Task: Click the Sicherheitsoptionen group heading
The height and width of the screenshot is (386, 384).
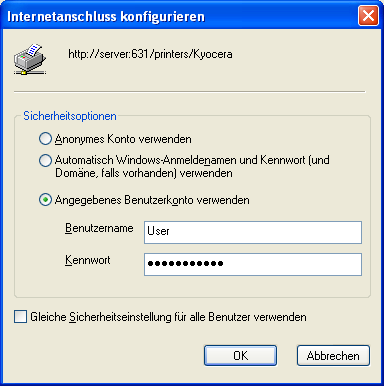Action: pyautogui.click(x=70, y=116)
